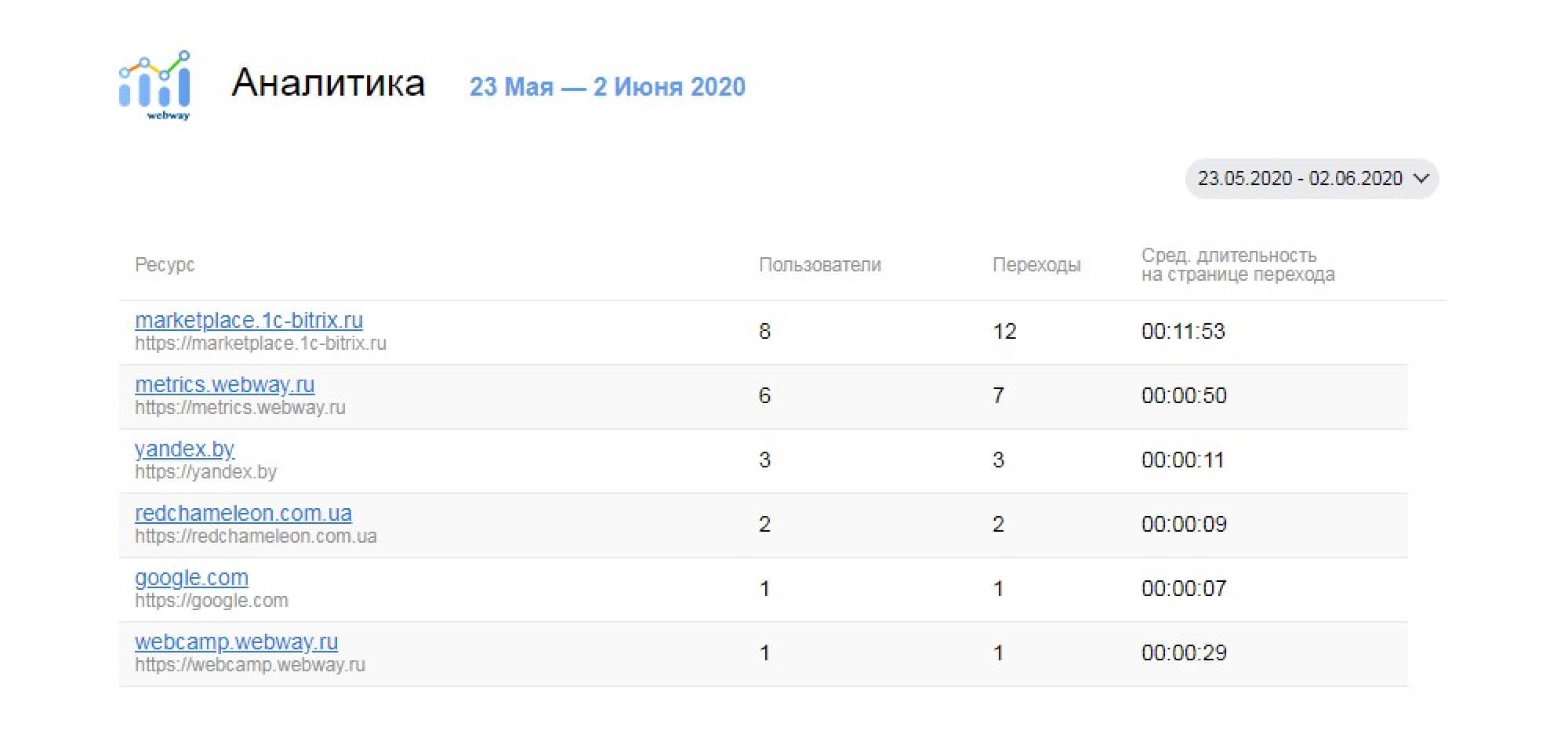1568x756 pixels.
Task: Click the https://google.com URL subtext
Action: (x=212, y=601)
